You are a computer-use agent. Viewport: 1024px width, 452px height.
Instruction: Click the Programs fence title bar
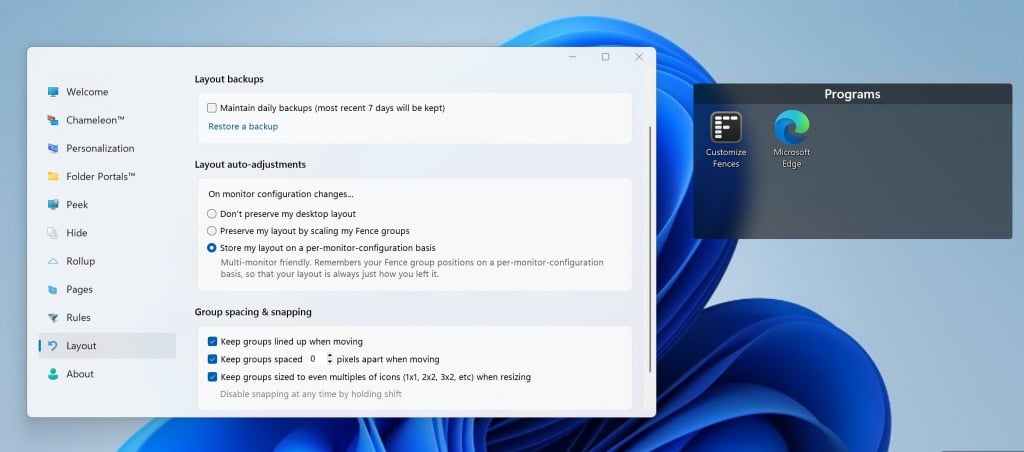click(x=852, y=94)
